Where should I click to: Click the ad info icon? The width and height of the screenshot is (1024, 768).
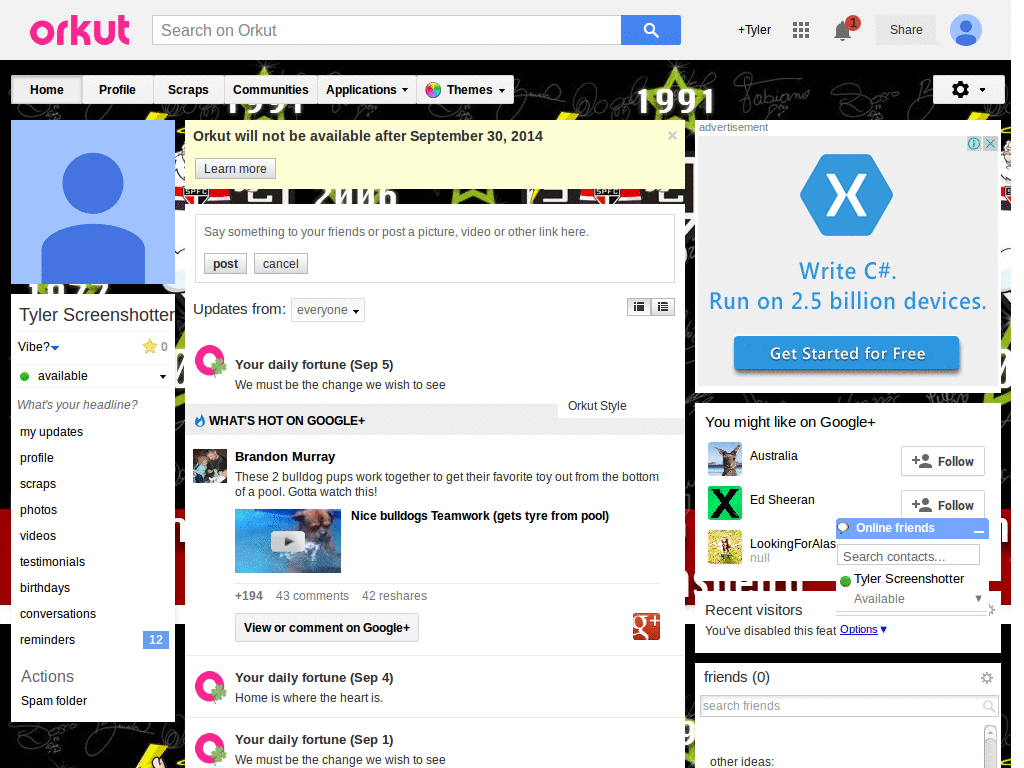(x=973, y=143)
